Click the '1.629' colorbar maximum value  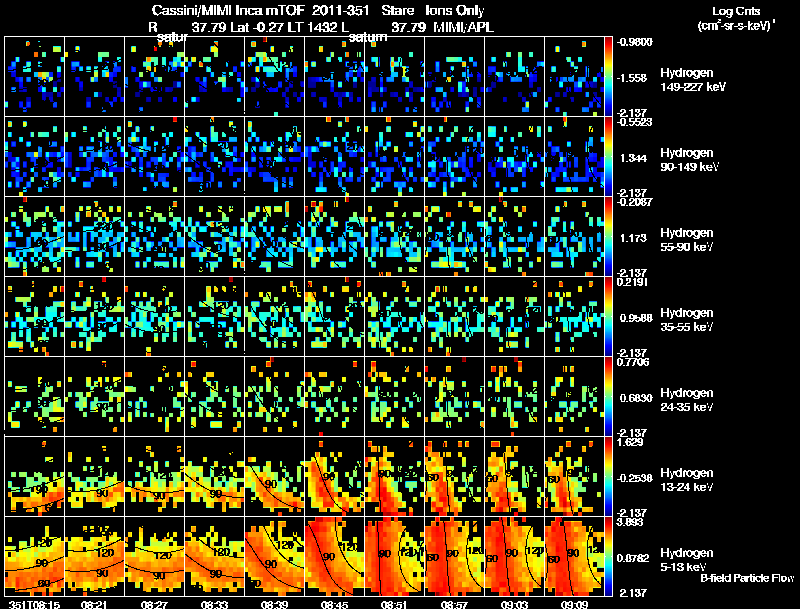630,442
